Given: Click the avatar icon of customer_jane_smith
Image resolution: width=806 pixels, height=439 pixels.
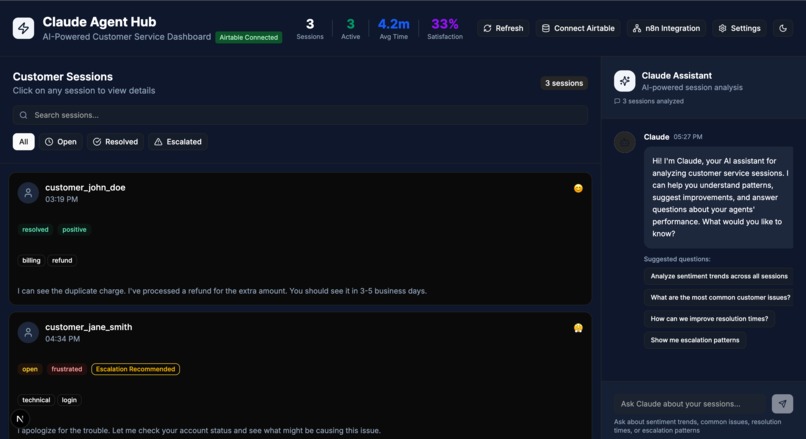Looking at the screenshot, I should (x=28, y=333).
